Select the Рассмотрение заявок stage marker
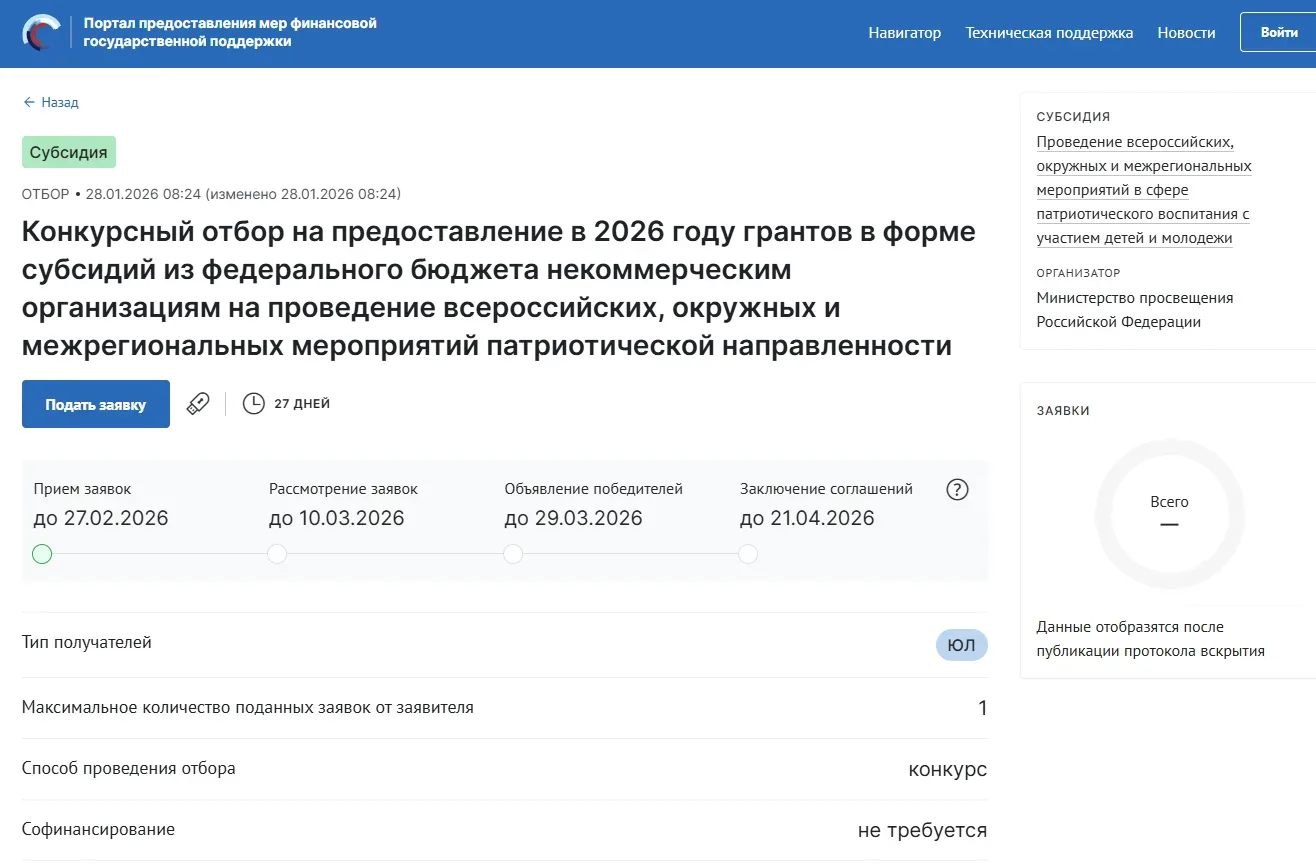 [x=277, y=554]
